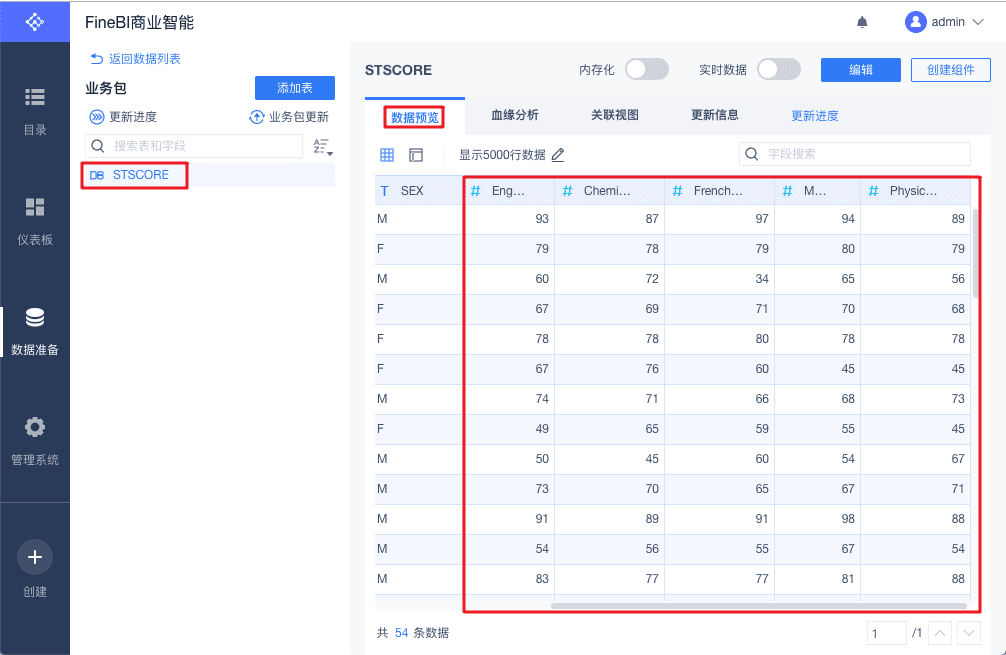
Task: Click the 添加表 button
Action: coord(294,88)
